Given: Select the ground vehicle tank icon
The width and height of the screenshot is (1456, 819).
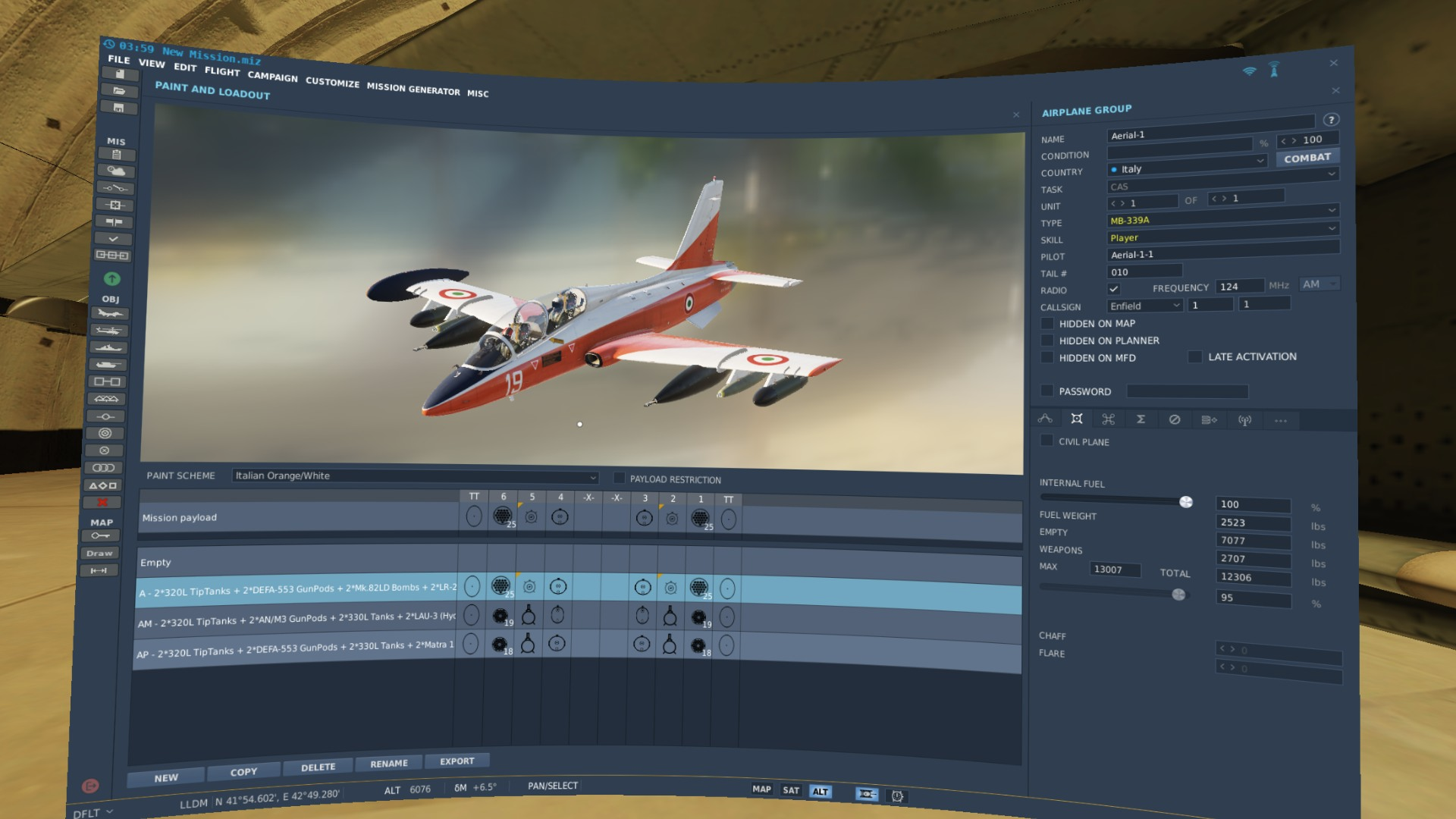Looking at the screenshot, I should coord(108,365).
